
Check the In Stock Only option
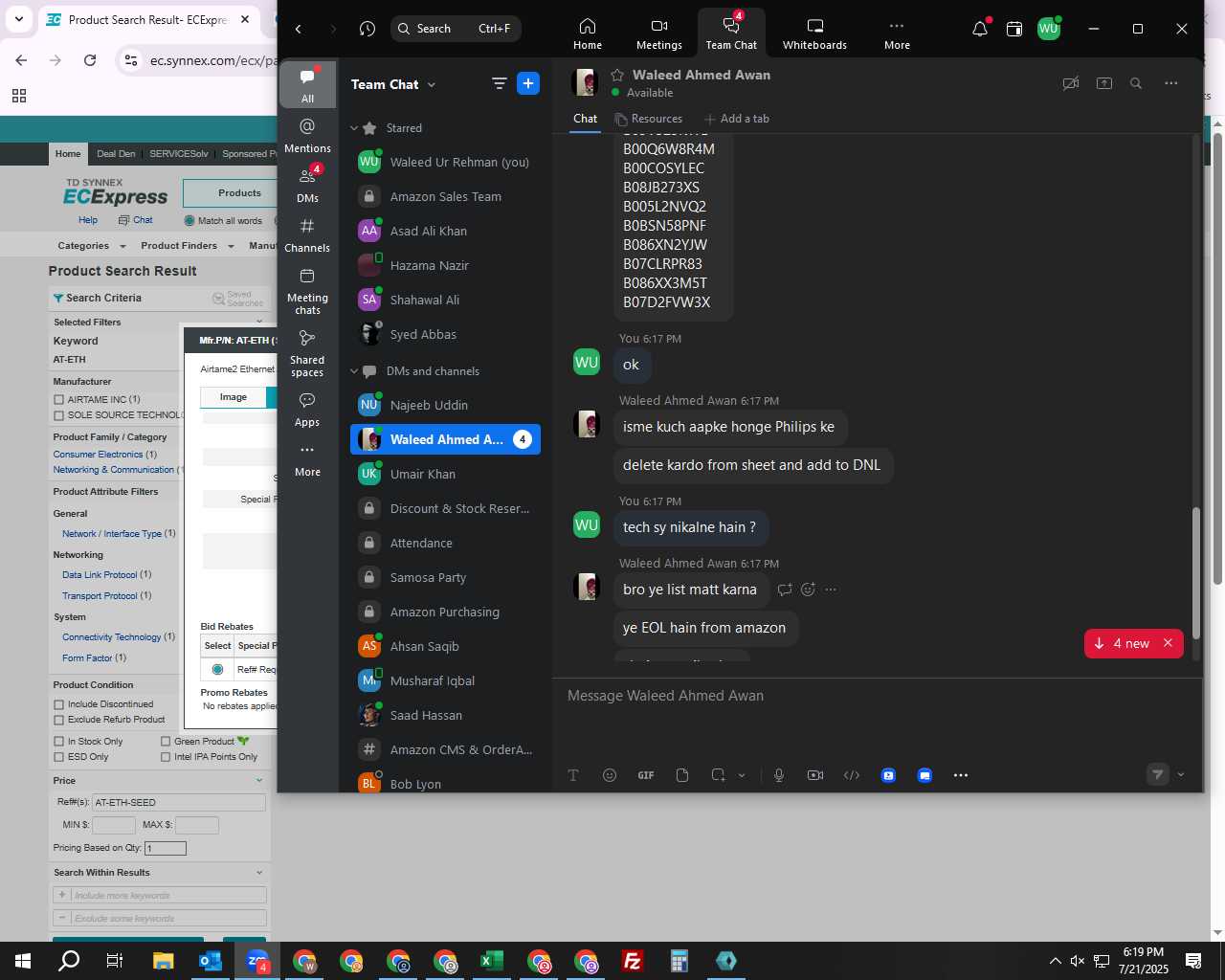coord(59,742)
